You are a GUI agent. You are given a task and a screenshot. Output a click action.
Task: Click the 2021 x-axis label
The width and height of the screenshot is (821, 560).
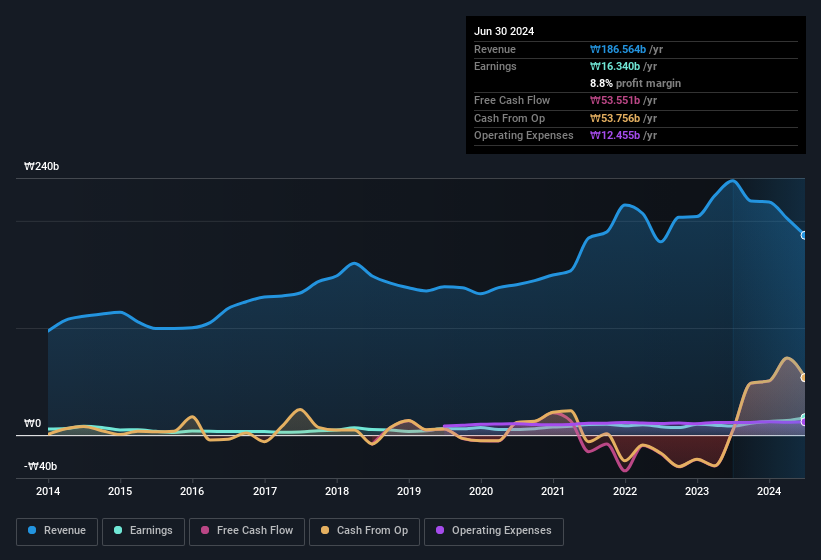pos(553,491)
